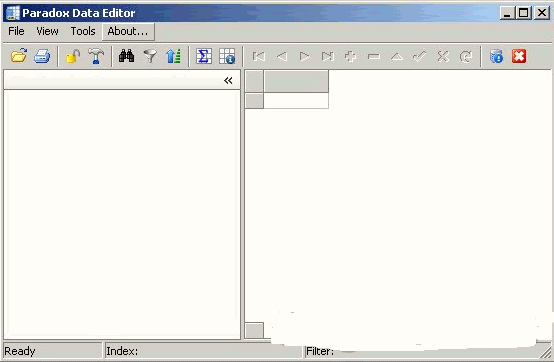Insert a record with the plus icon
554x362 pixels.
350,56
